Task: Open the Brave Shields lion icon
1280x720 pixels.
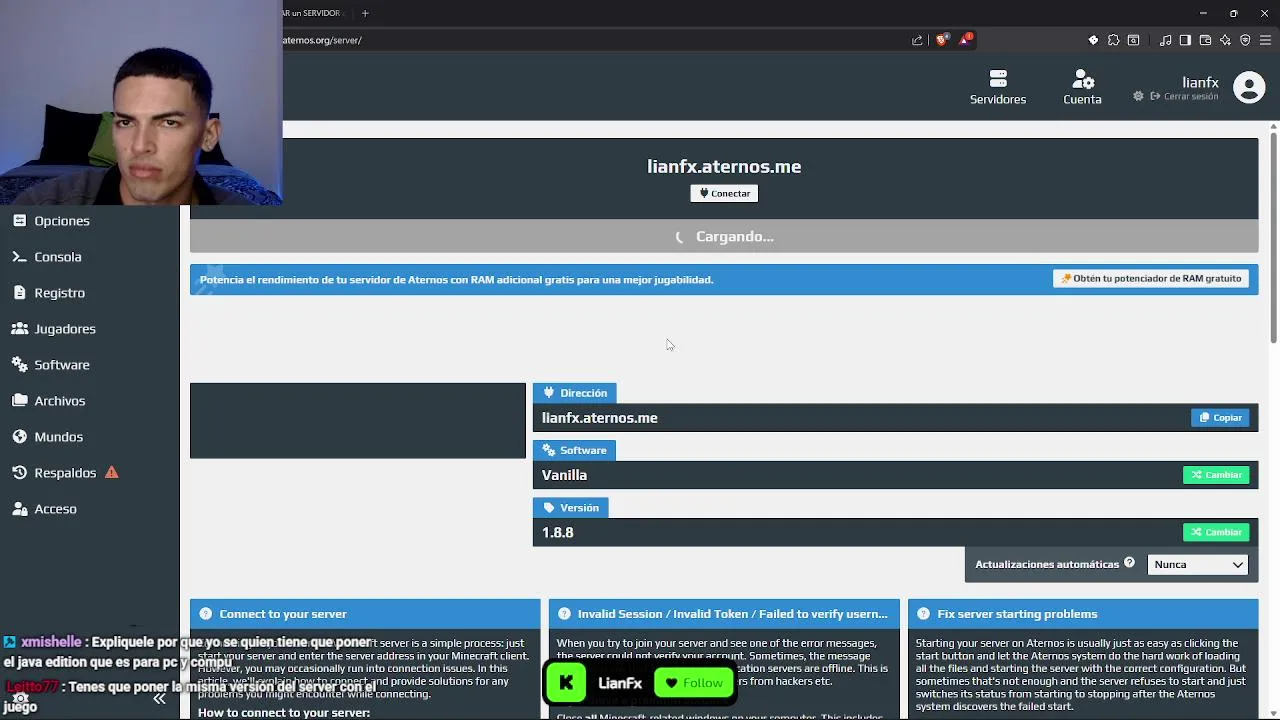Action: [941, 40]
